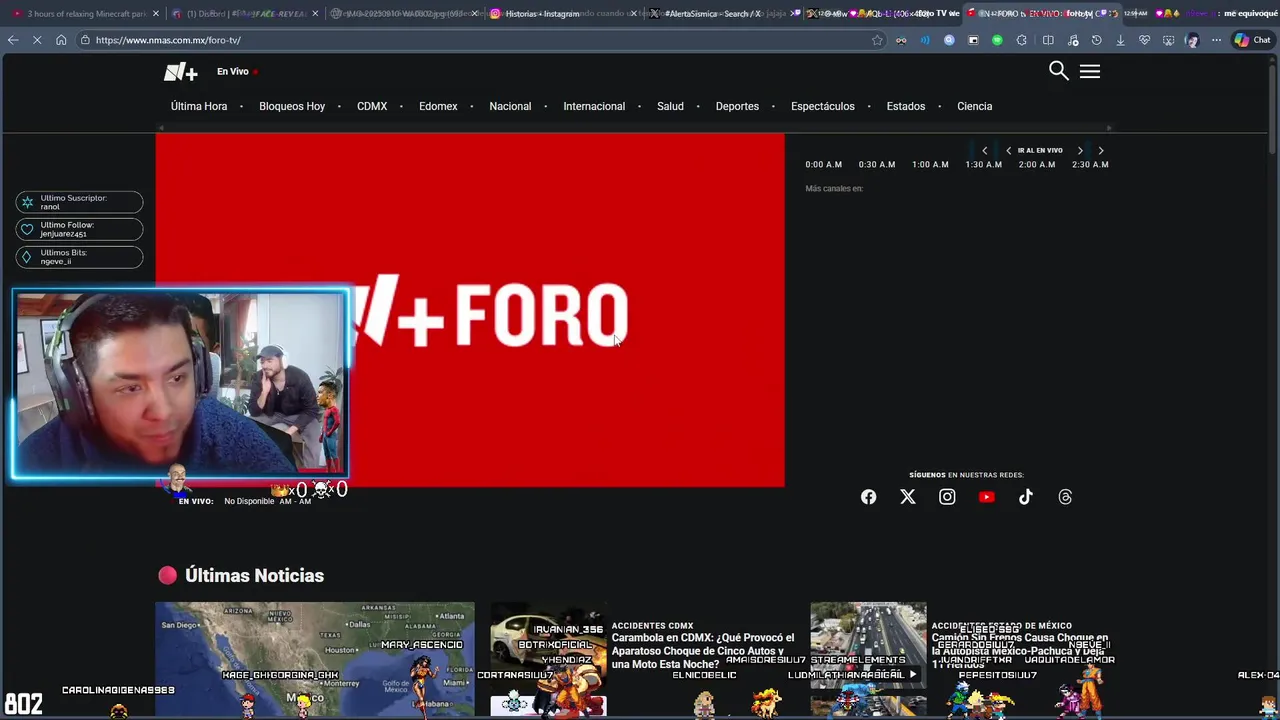Click the blue magnifier extension icon
Image resolution: width=1280 pixels, height=720 pixels.
pyautogui.click(x=949, y=40)
